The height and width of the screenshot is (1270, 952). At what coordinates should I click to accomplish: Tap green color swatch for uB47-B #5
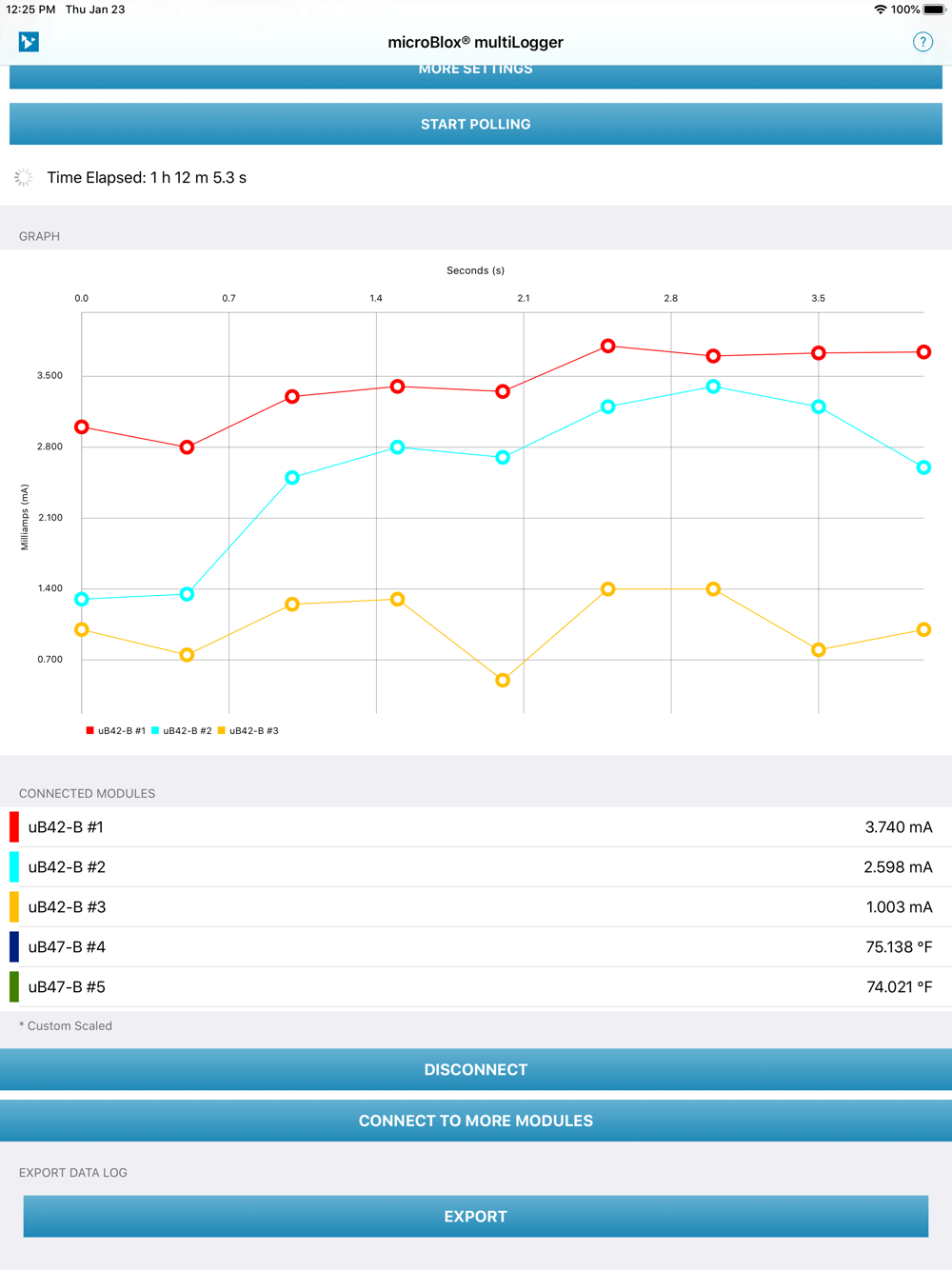[x=14, y=987]
